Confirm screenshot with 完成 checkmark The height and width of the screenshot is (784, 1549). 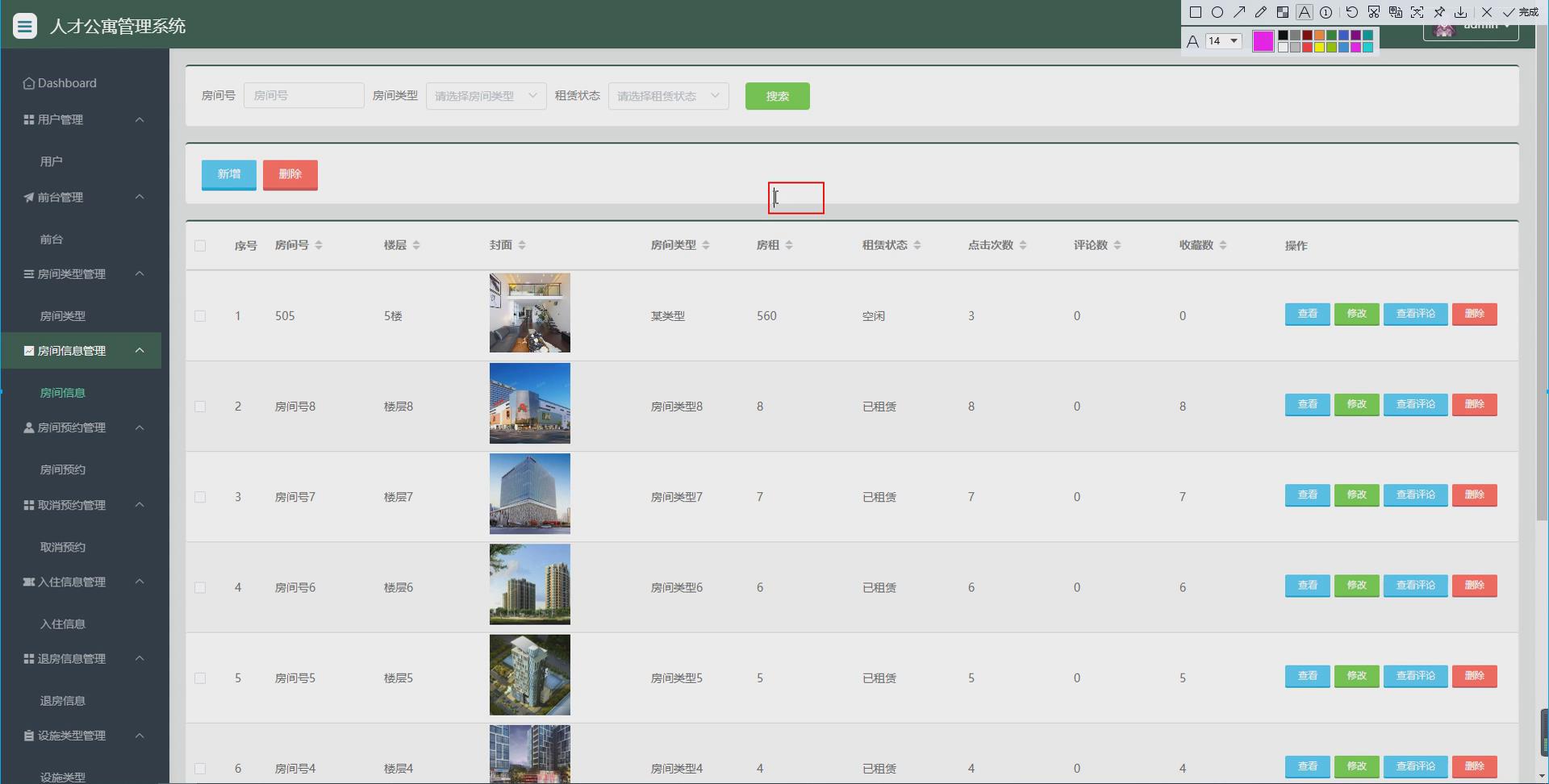1521,12
